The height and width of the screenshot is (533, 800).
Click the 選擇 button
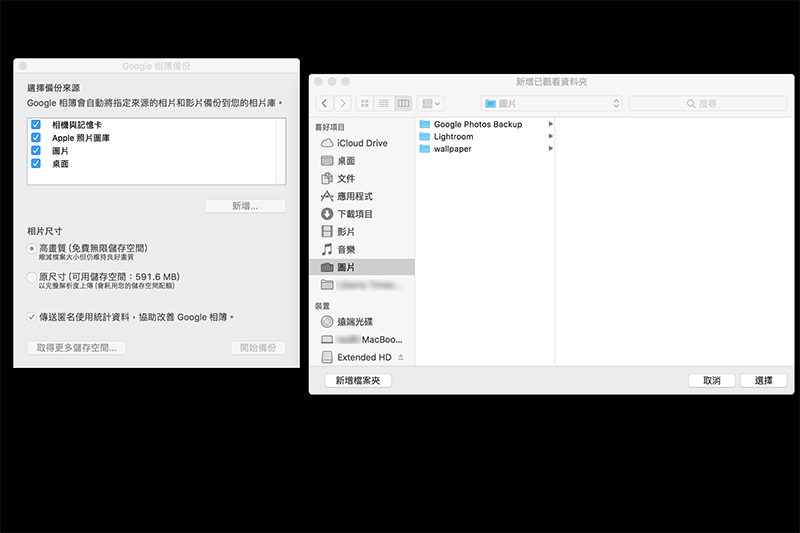coord(764,380)
